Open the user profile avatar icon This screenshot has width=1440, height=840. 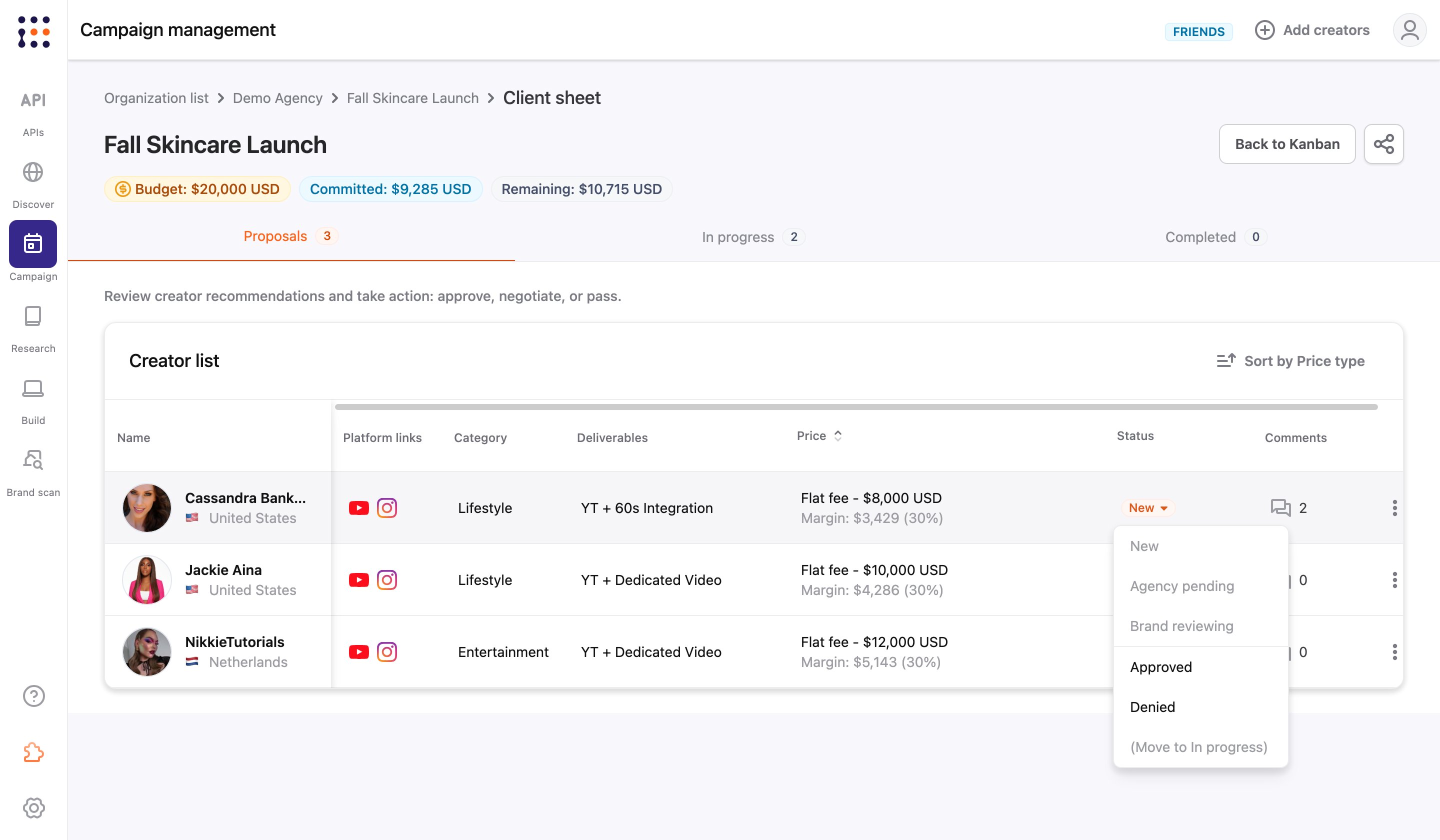pyautogui.click(x=1409, y=30)
